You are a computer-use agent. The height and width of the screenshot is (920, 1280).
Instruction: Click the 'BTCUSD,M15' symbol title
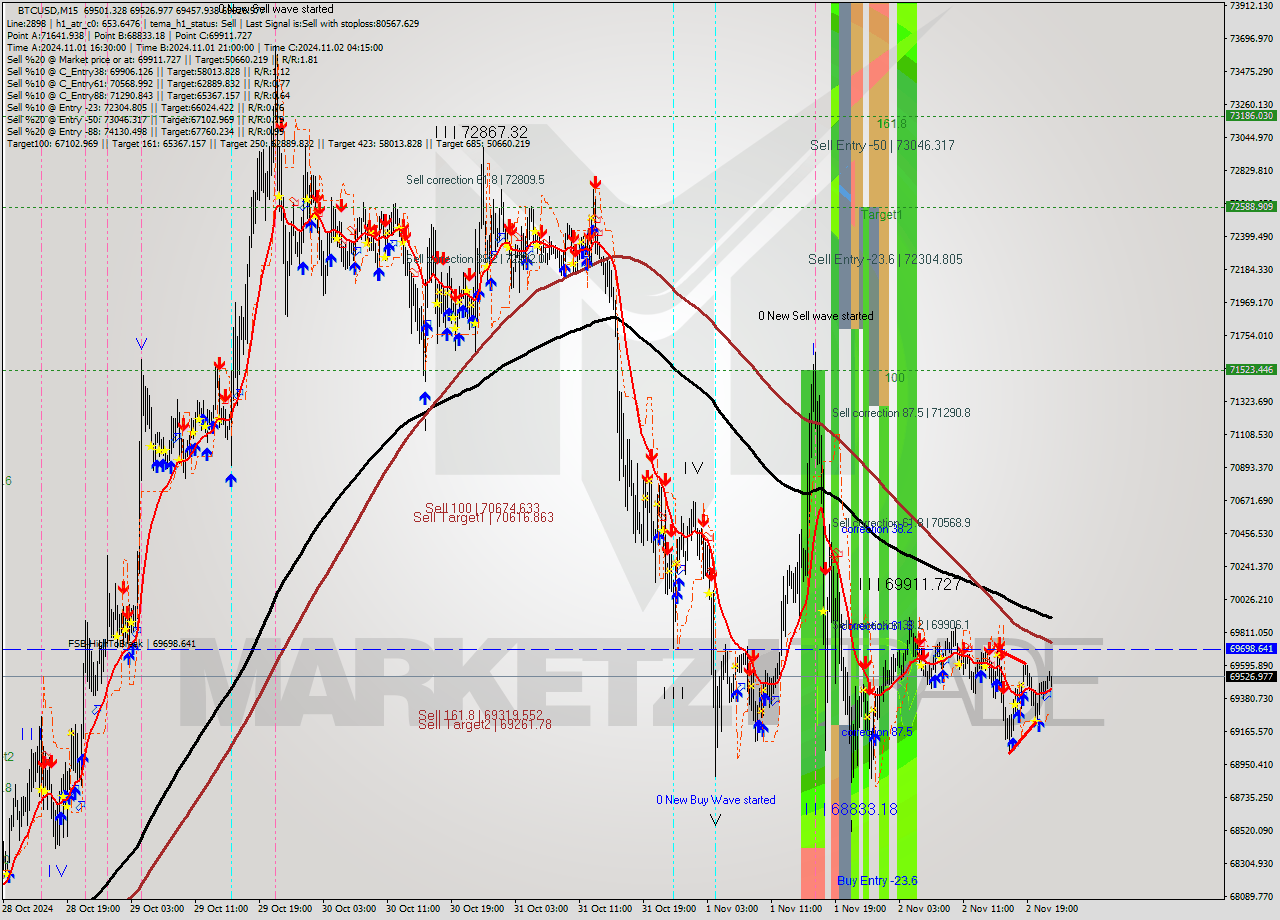pyautogui.click(x=48, y=9)
